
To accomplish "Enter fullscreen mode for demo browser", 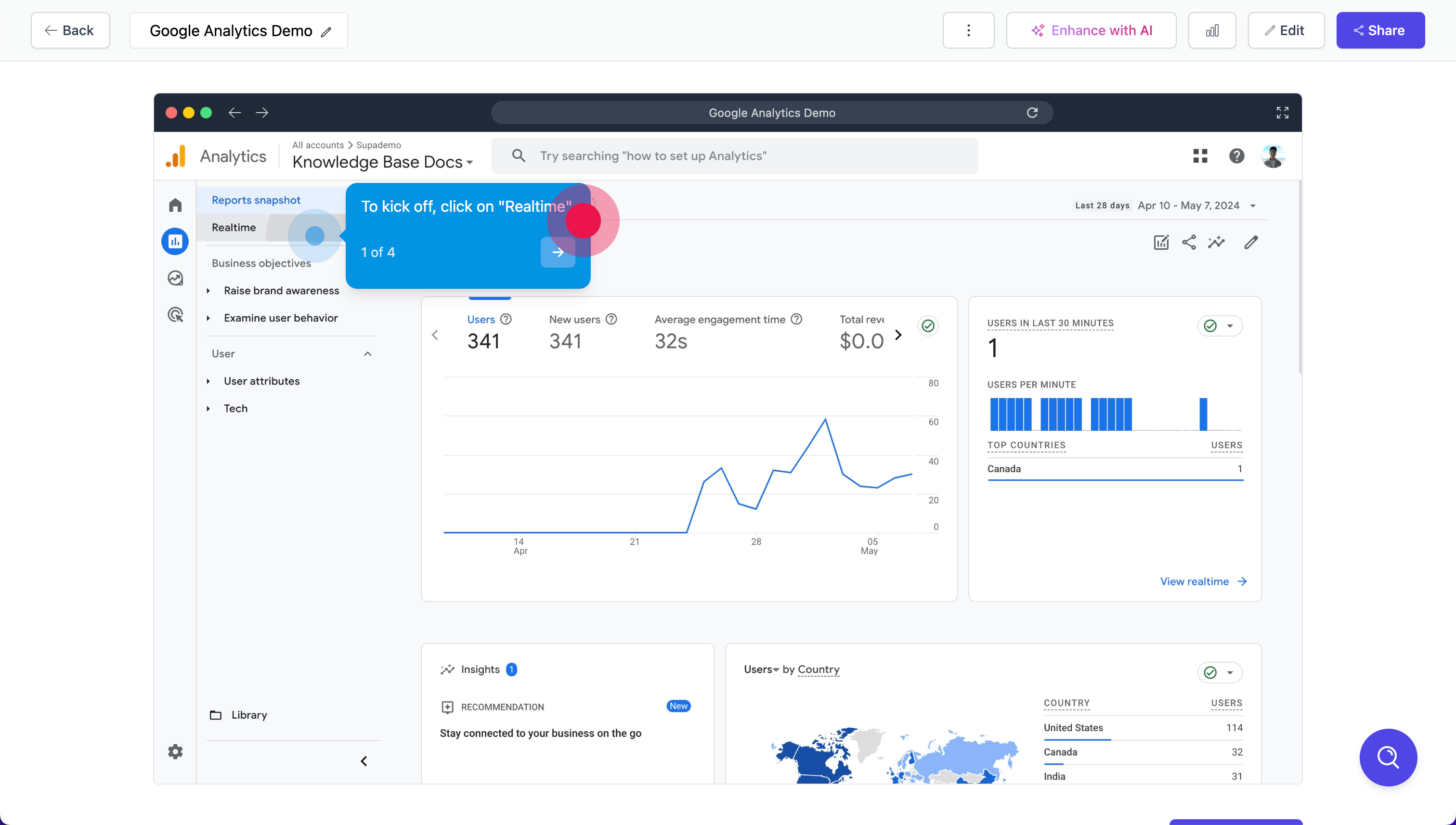I will point(1282,113).
